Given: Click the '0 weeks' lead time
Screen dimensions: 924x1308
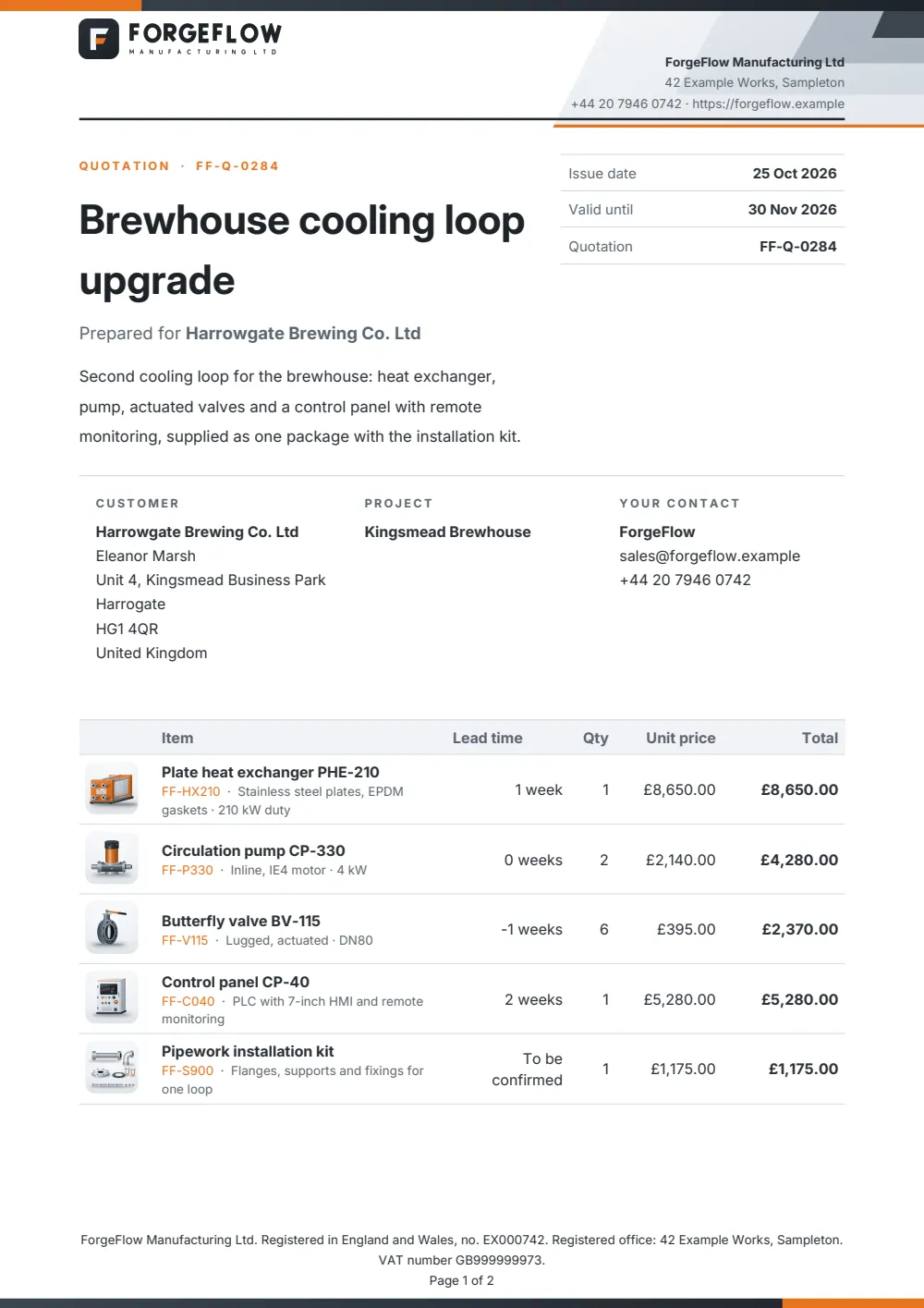Looking at the screenshot, I should click(533, 860).
